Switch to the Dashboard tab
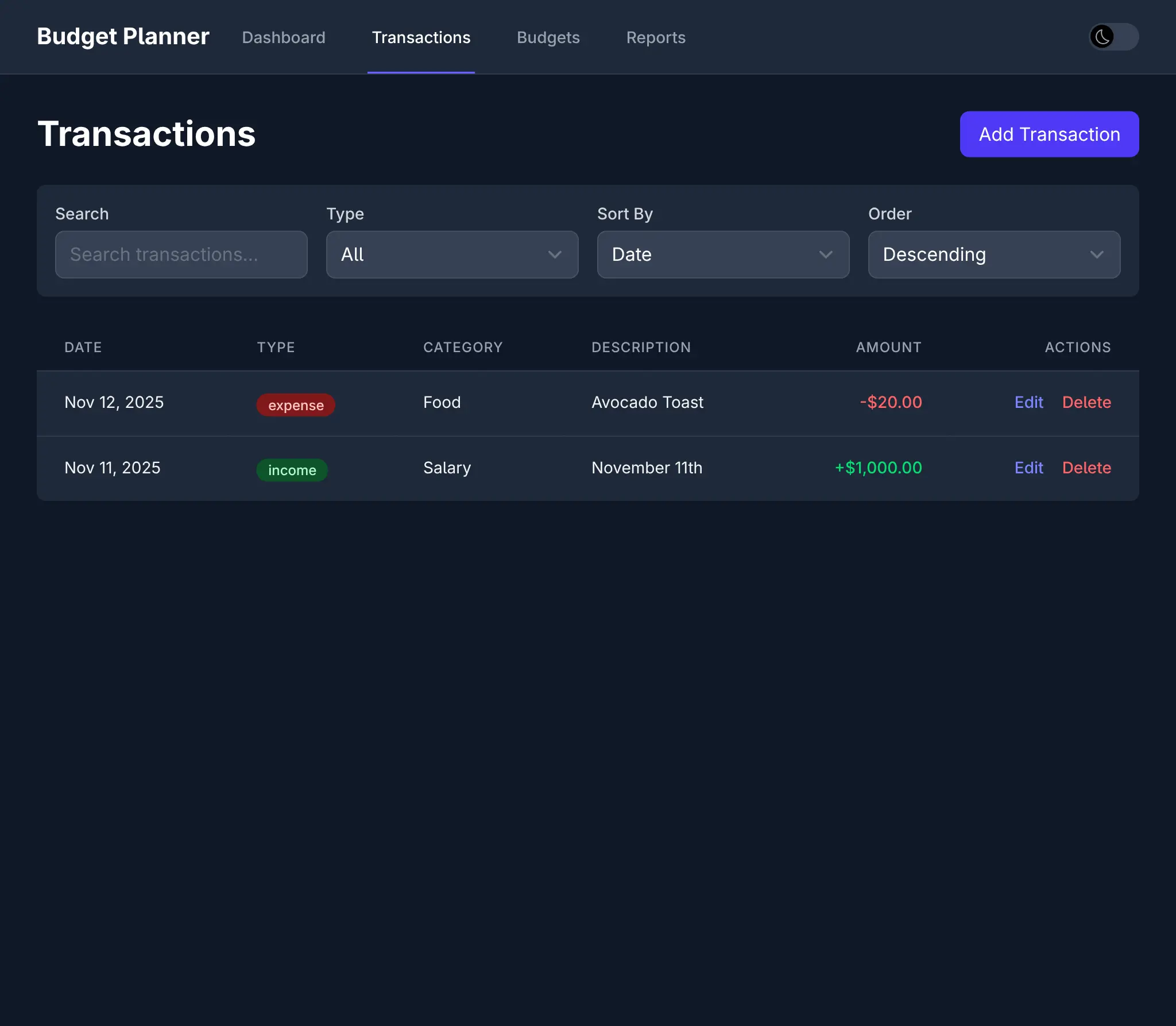 pos(284,37)
